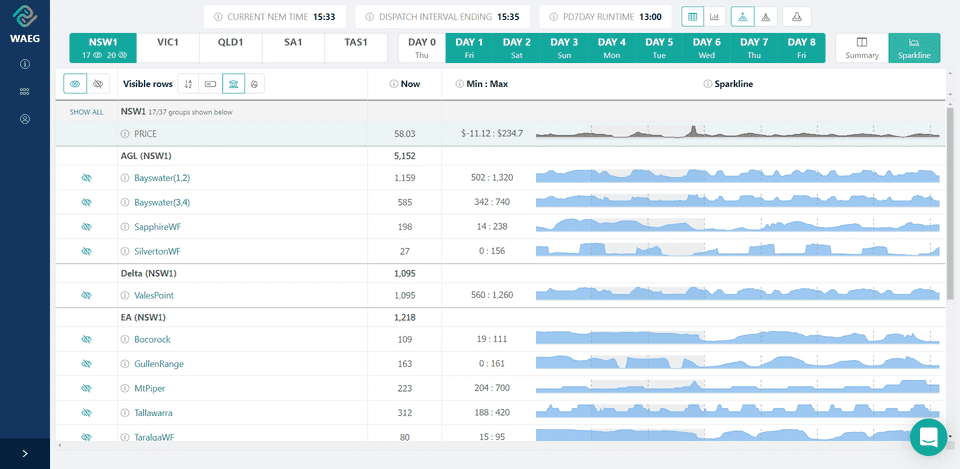Viewport: 960px width, 469px height.
Task: Select the bank building grouping icon
Action: tap(232, 84)
